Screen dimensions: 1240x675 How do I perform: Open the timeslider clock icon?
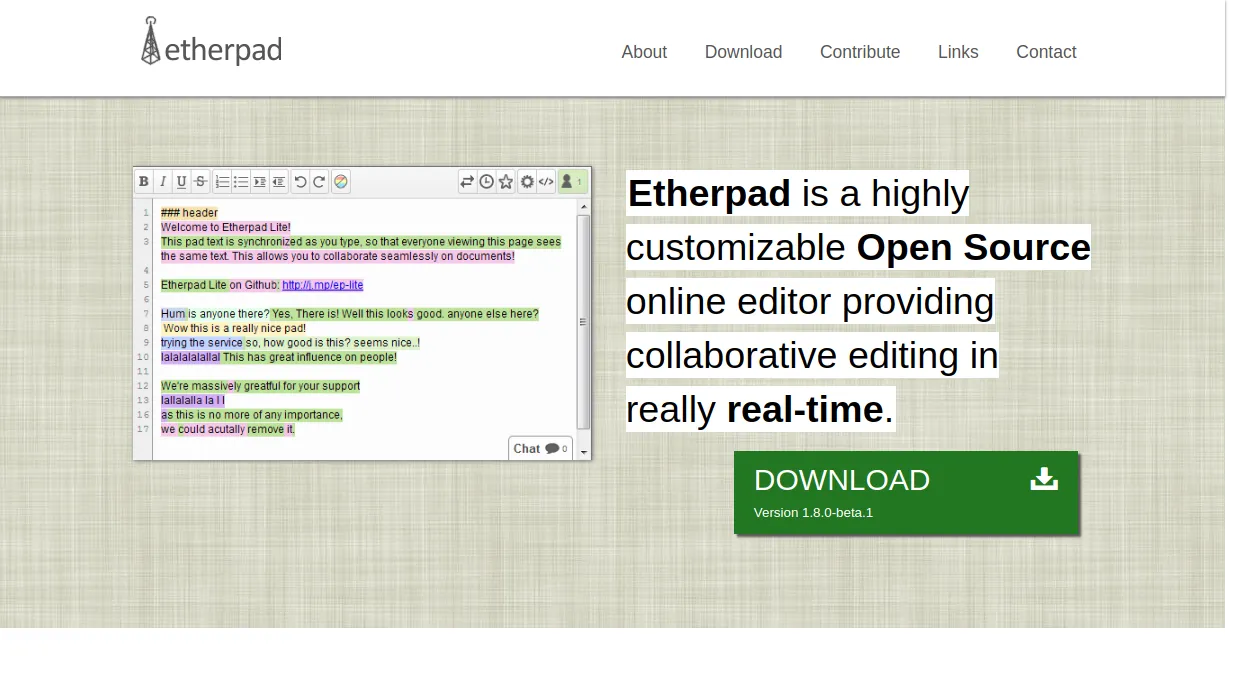486,182
